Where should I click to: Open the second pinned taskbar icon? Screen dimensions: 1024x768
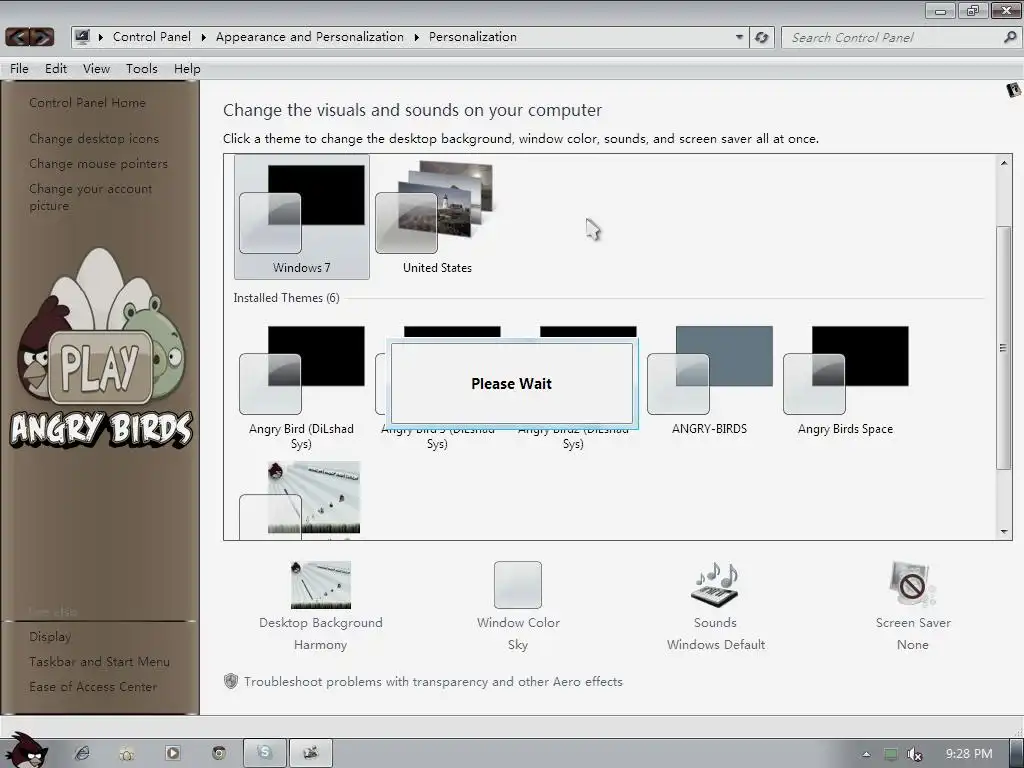[x=127, y=754]
